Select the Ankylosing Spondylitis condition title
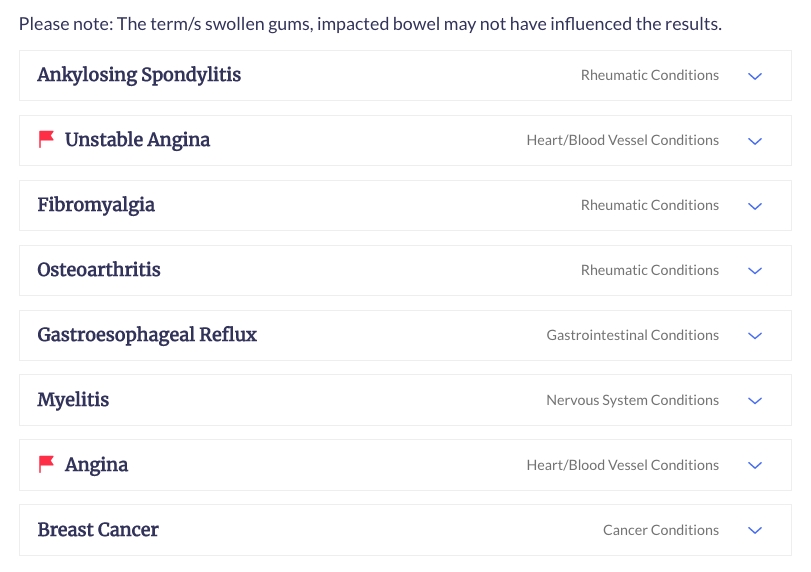 coord(139,76)
